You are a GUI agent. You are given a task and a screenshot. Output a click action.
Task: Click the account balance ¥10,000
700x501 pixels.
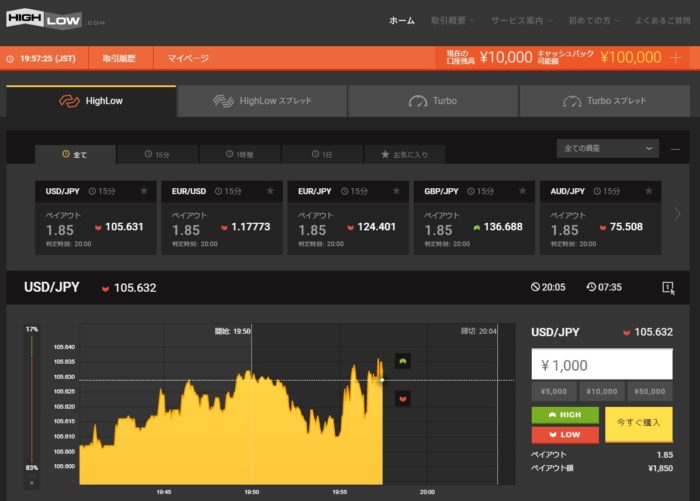point(506,58)
